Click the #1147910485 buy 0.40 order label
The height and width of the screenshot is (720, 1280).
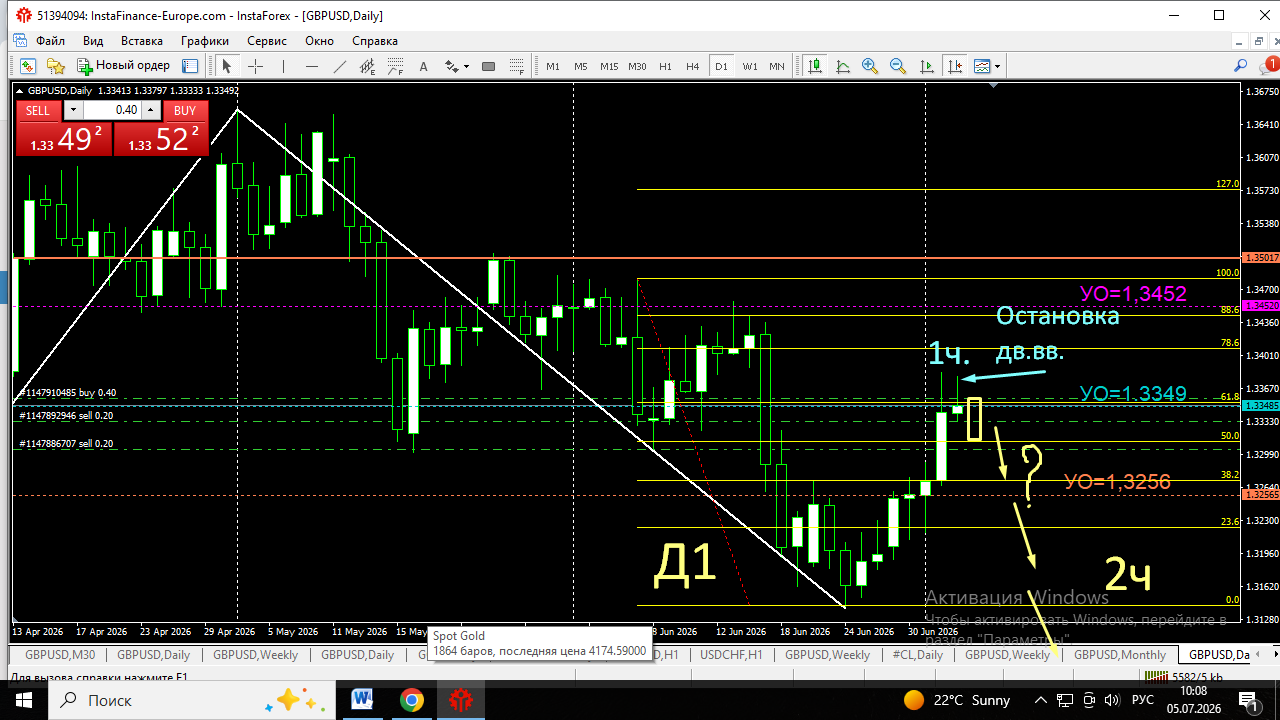[x=68, y=393]
